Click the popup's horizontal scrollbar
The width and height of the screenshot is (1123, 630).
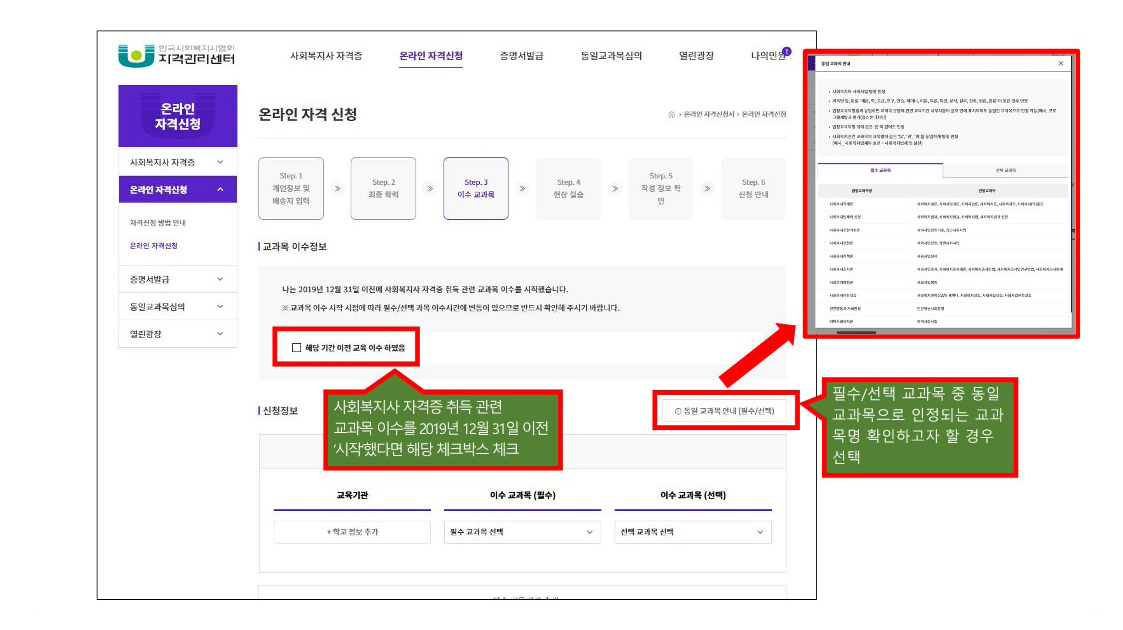click(856, 332)
